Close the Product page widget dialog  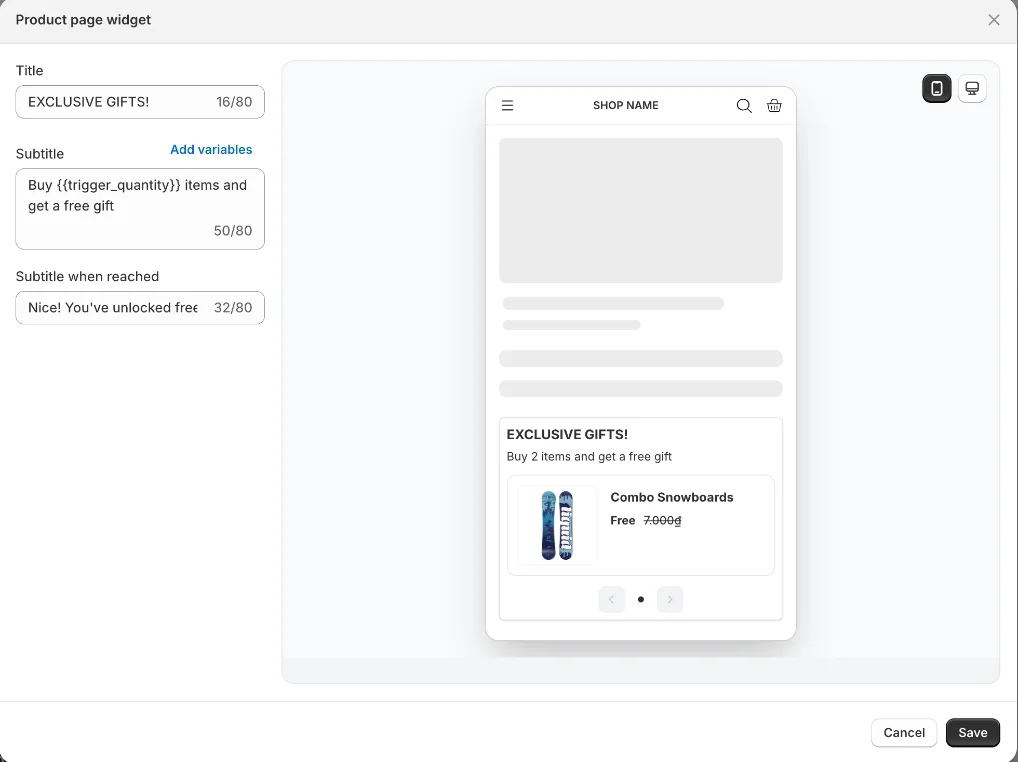point(993,20)
